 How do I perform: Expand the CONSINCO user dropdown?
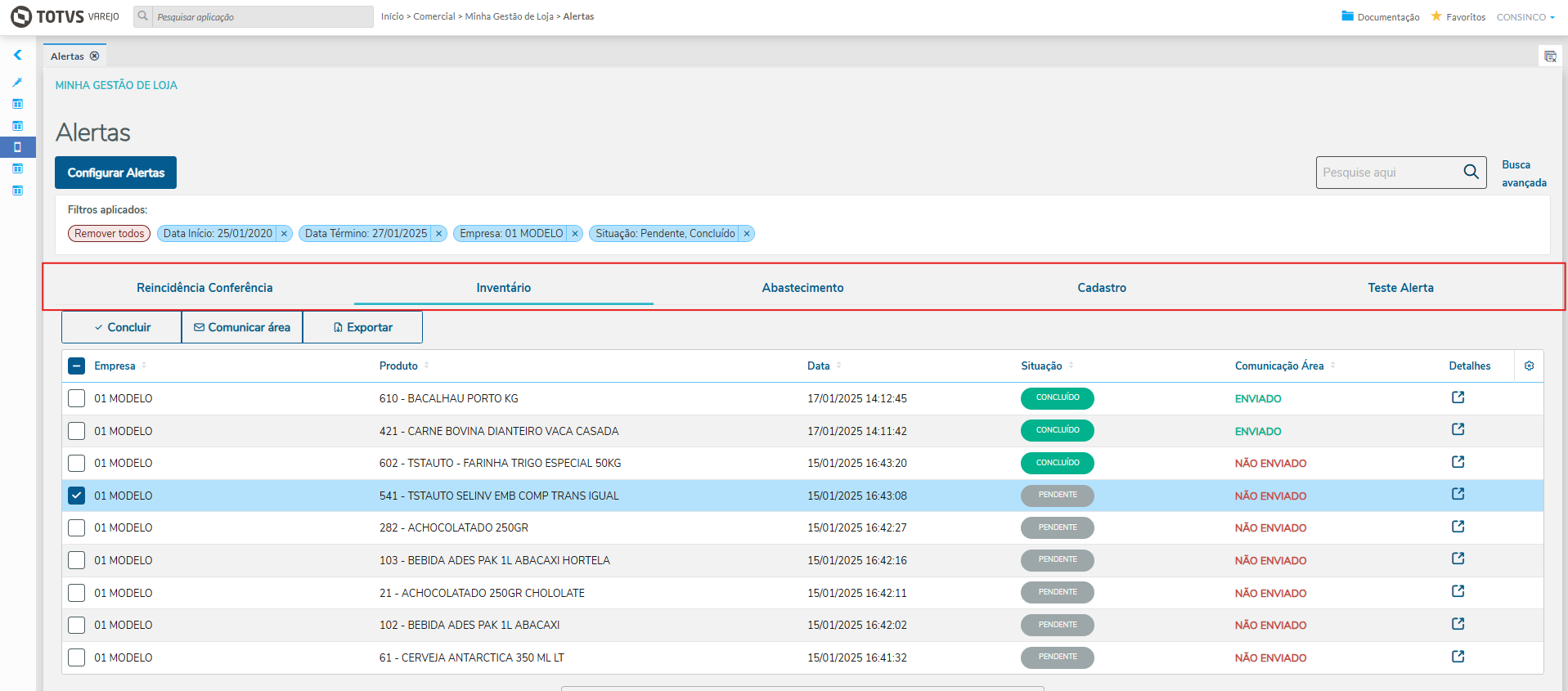pos(1525,17)
